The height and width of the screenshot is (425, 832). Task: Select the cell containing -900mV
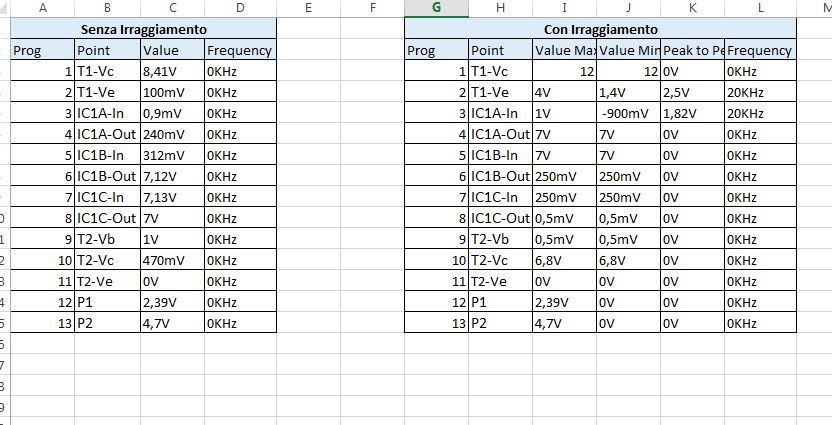[628, 114]
